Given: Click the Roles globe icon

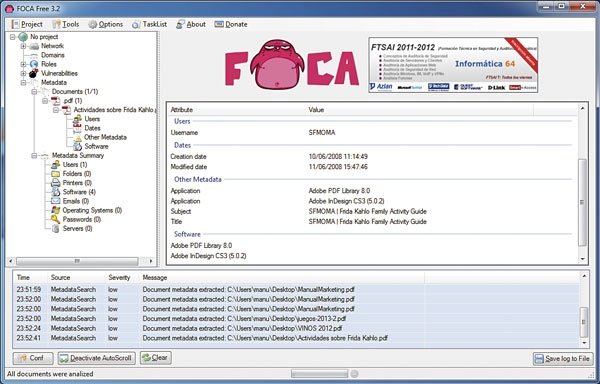Looking at the screenshot, I should tap(34, 64).
